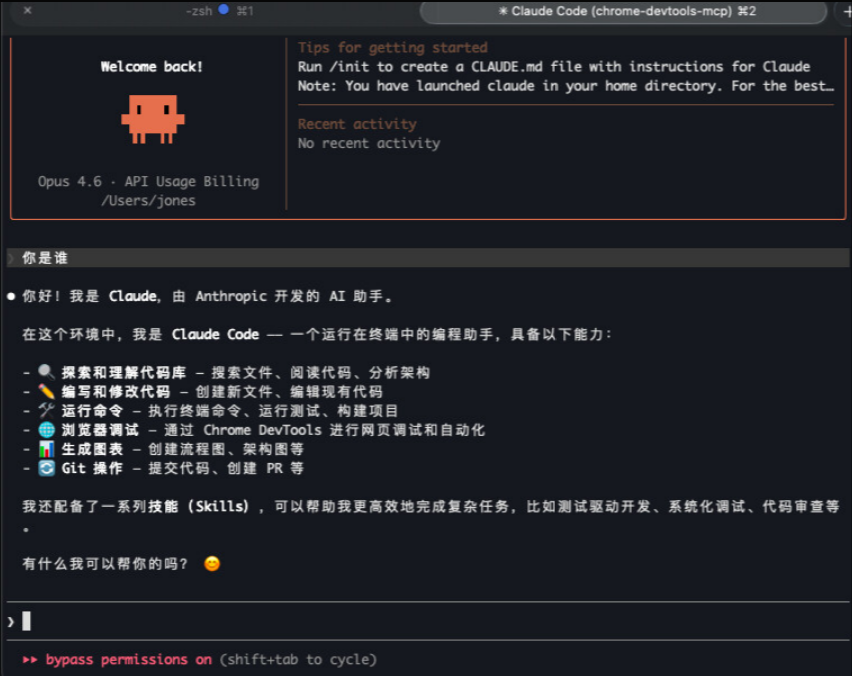Click the white bullet before 你好
The width and height of the screenshot is (852, 676).
(11, 296)
